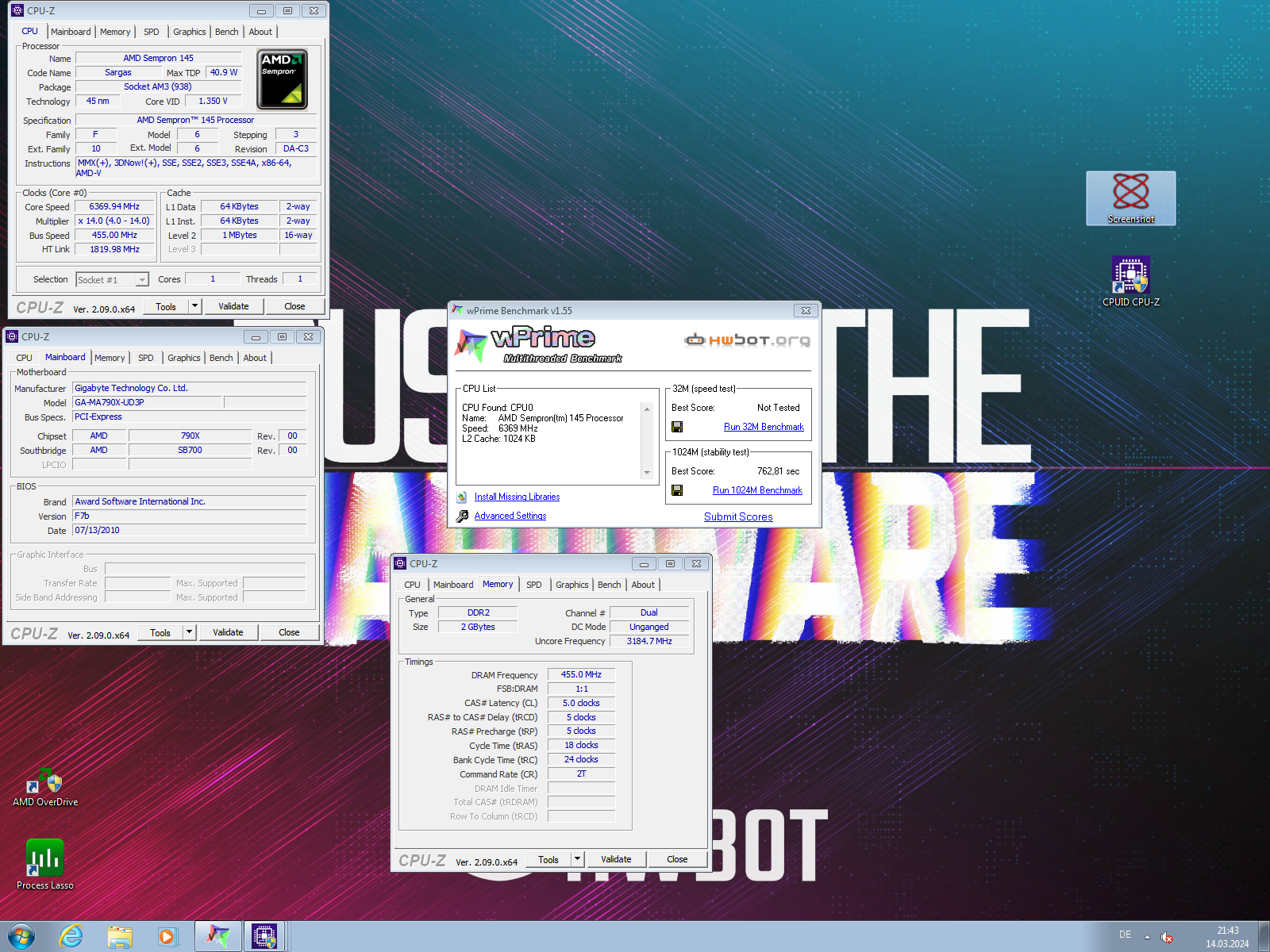The width and height of the screenshot is (1270, 952).
Task: Click Validate in Memory CPU-Z window
Action: (616, 859)
